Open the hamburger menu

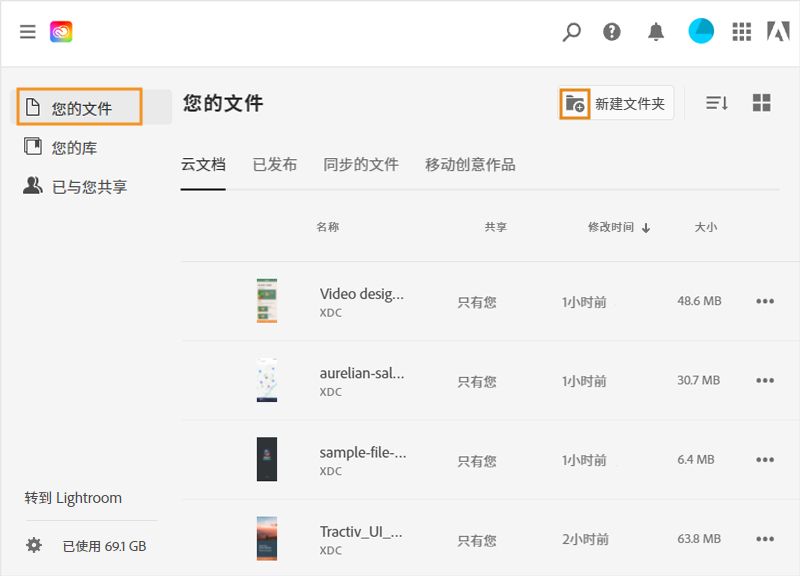pos(27,31)
